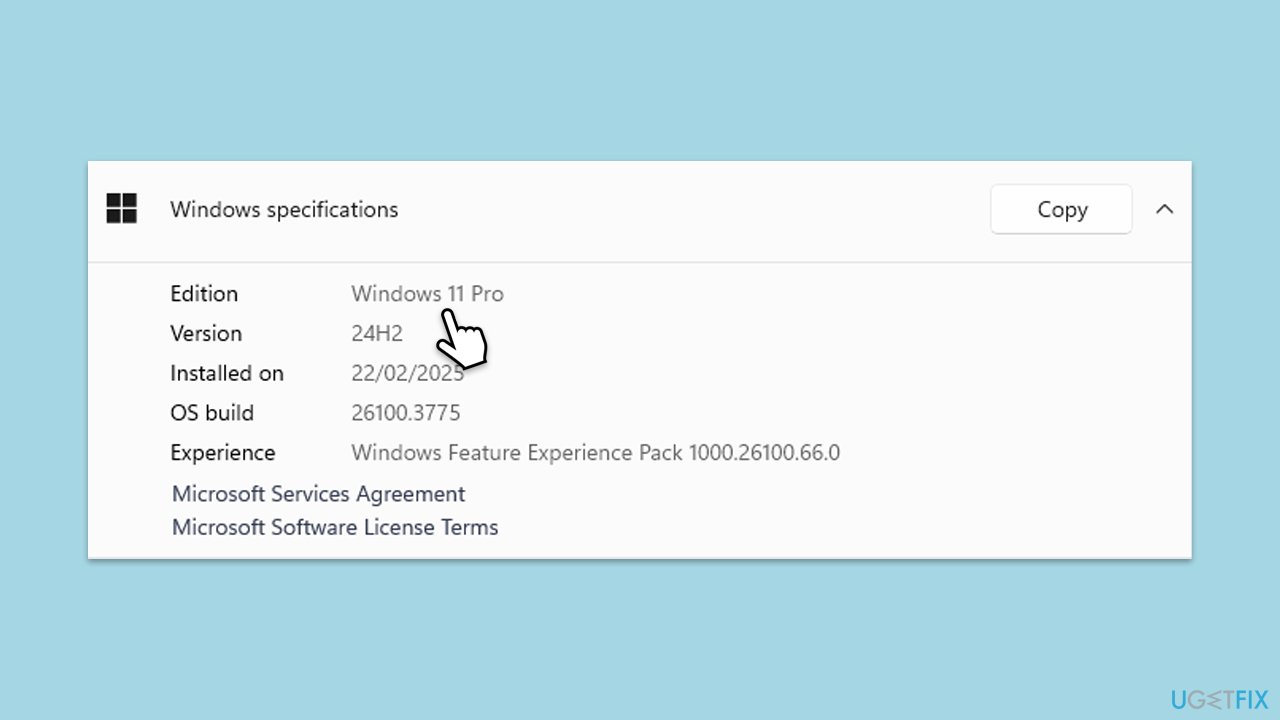The height and width of the screenshot is (720, 1280).
Task: Select the Experience label
Action: point(222,453)
